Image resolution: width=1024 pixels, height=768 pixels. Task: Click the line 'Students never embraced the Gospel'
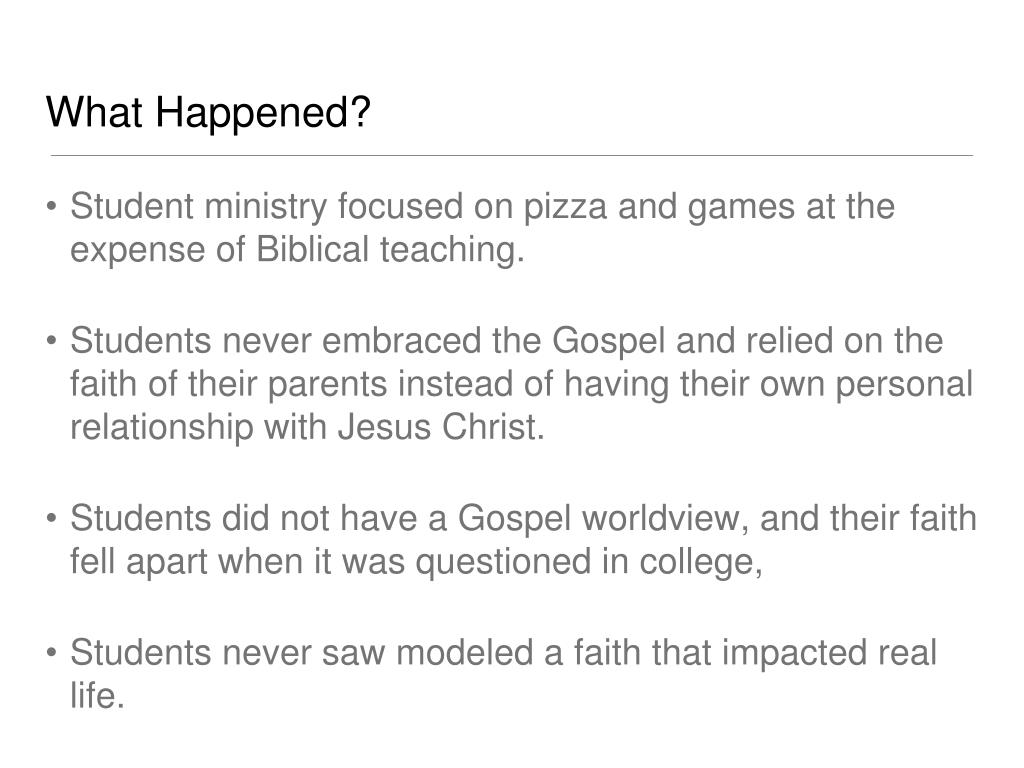tap(507, 342)
